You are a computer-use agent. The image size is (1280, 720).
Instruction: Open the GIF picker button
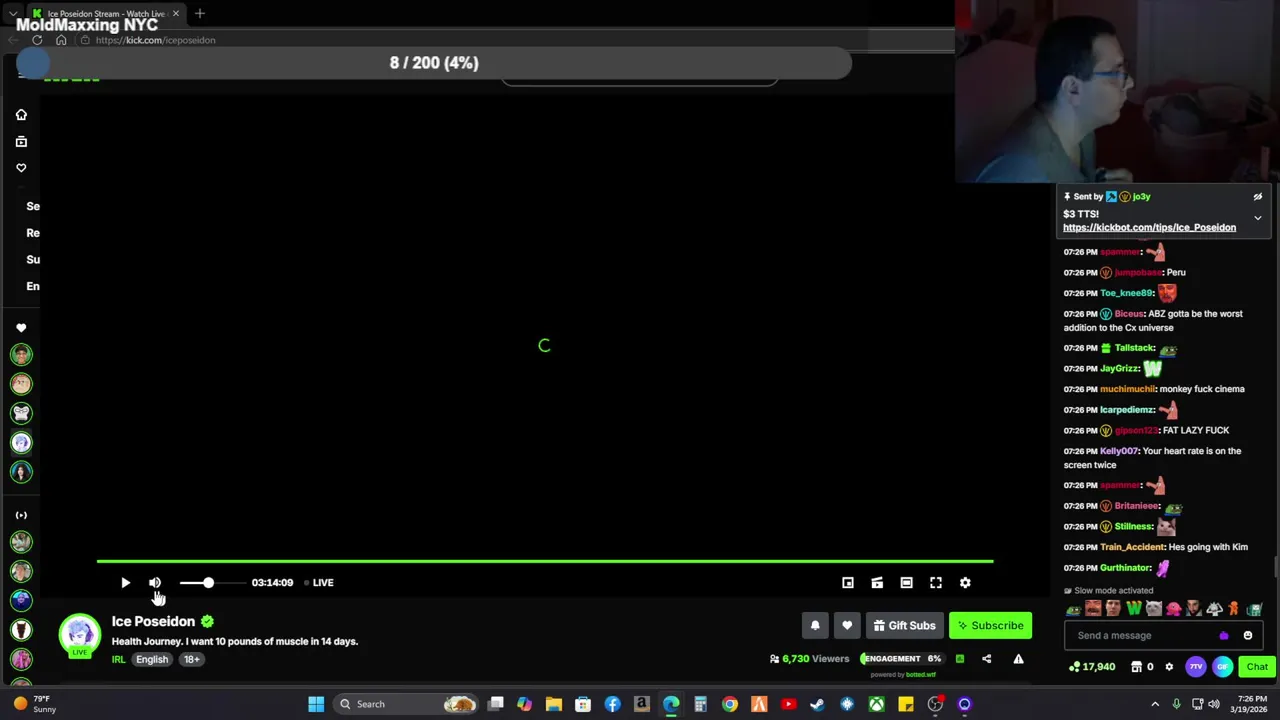tap(1223, 667)
